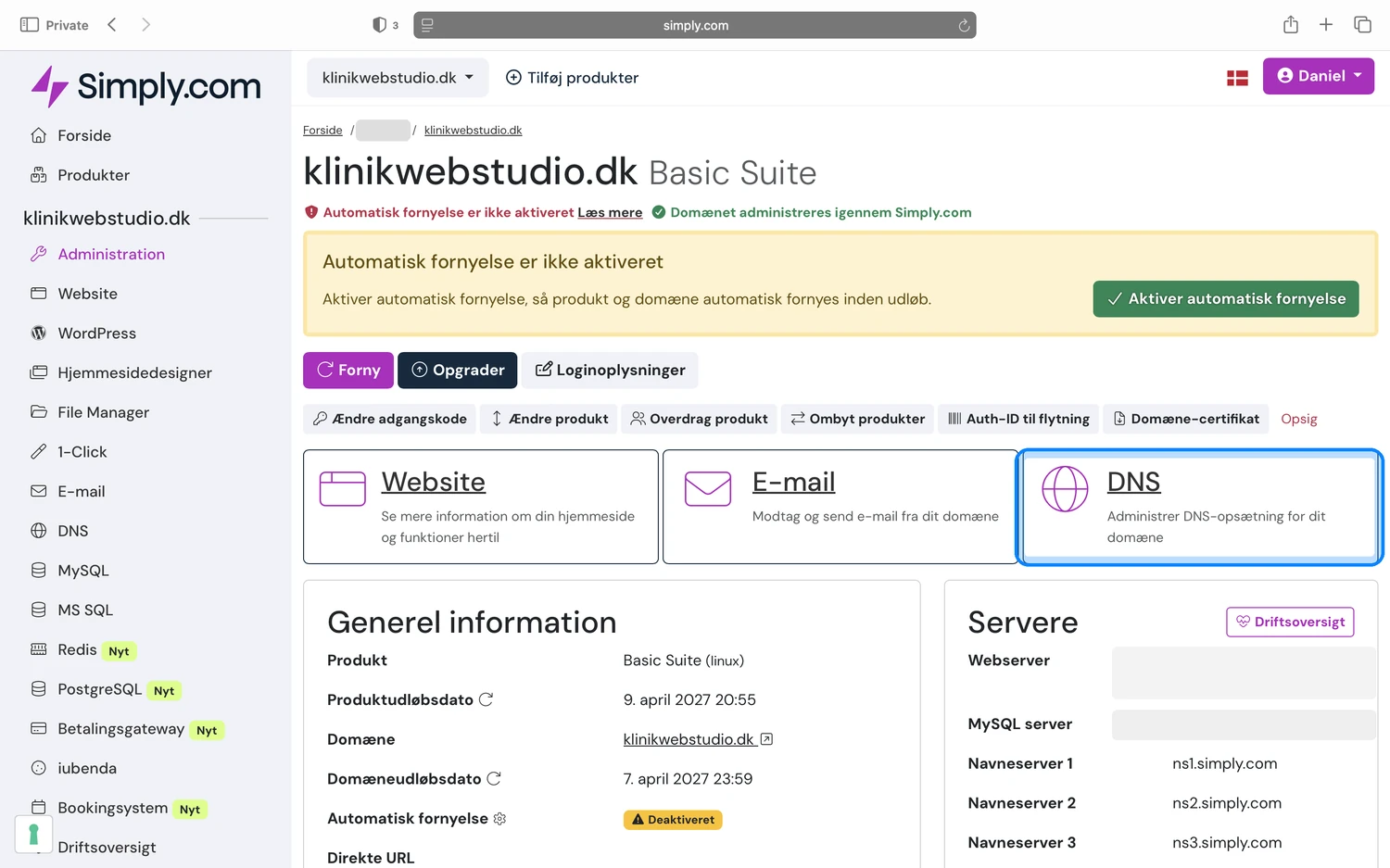Click the Forny button

point(348,371)
